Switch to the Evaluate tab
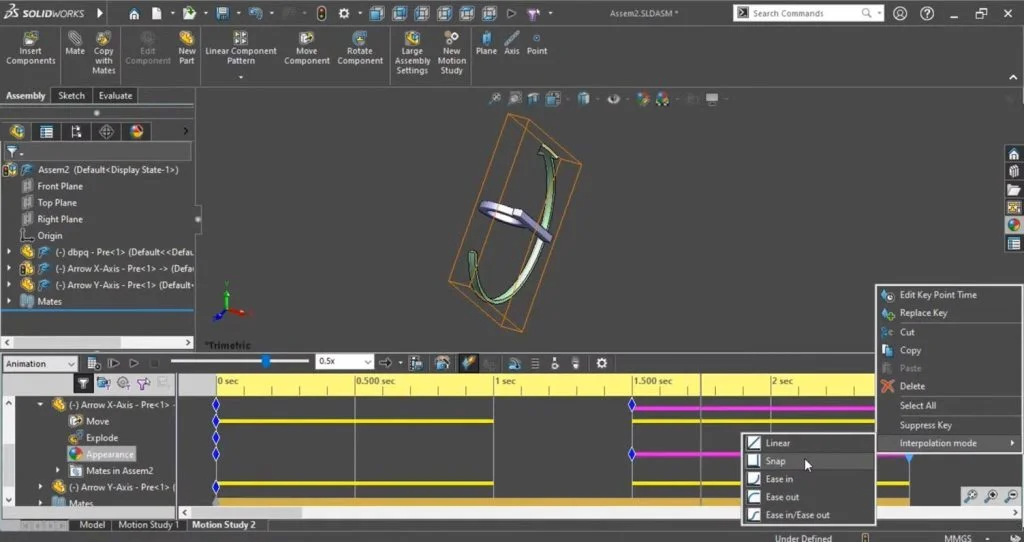This screenshot has width=1024, height=542. pyautogui.click(x=115, y=96)
